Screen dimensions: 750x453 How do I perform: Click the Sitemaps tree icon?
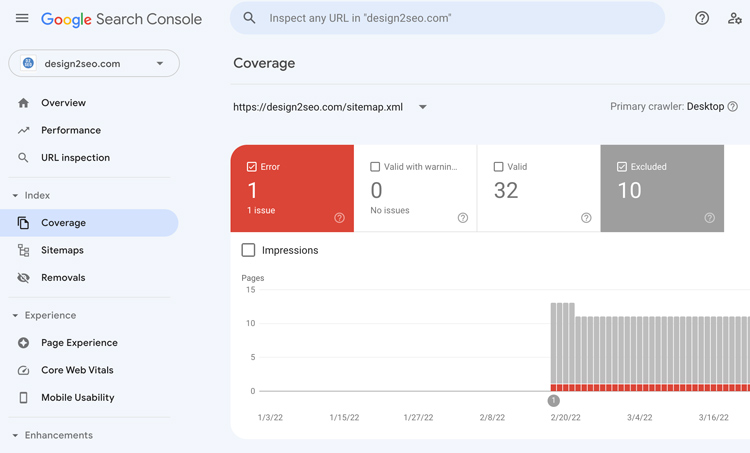tap(23, 250)
